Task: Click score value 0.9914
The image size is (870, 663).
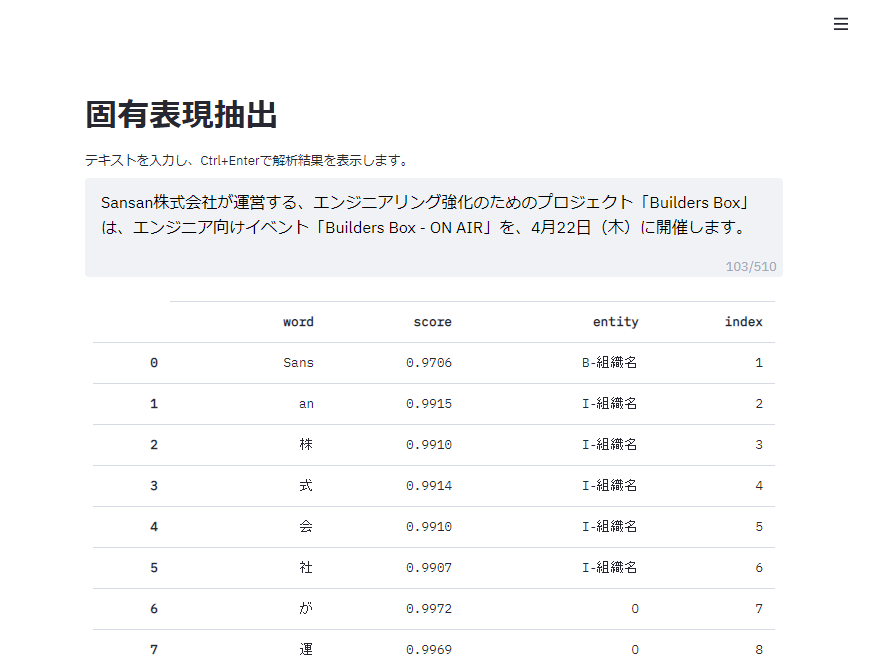Action: click(x=428, y=485)
